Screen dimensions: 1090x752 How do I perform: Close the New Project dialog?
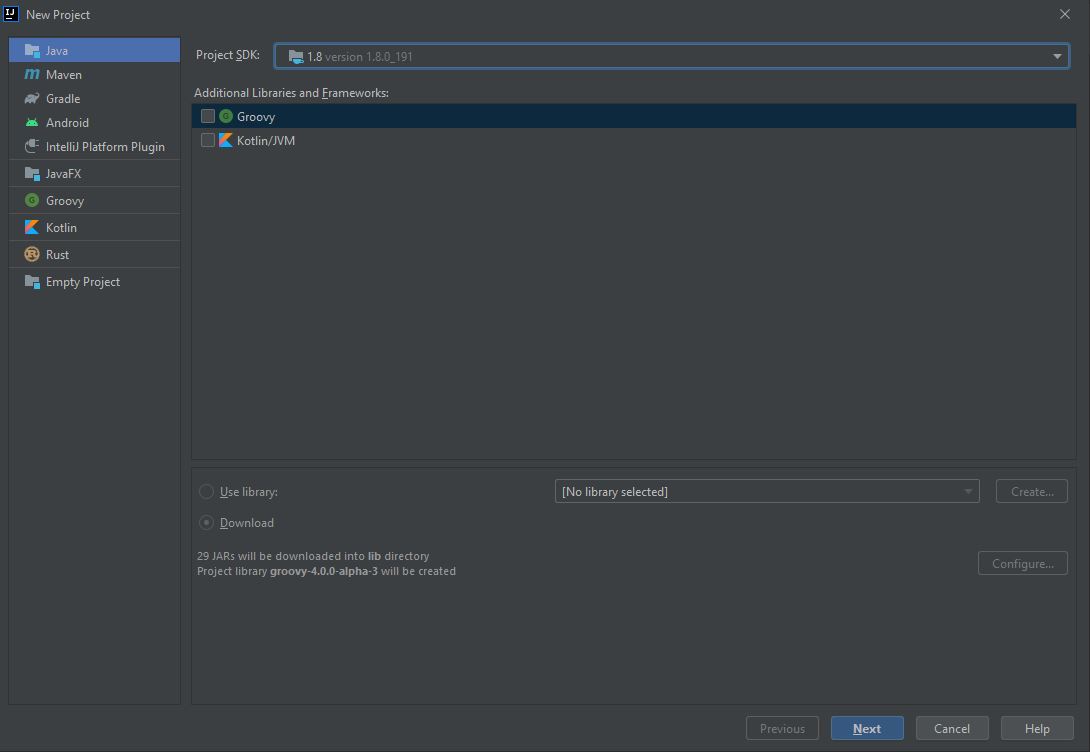coord(1064,14)
